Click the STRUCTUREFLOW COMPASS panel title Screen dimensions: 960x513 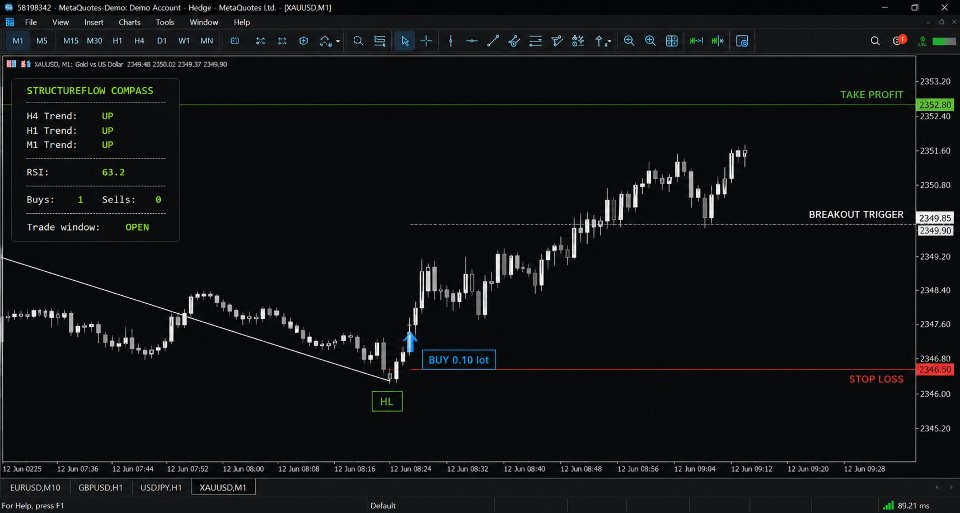tap(90, 91)
